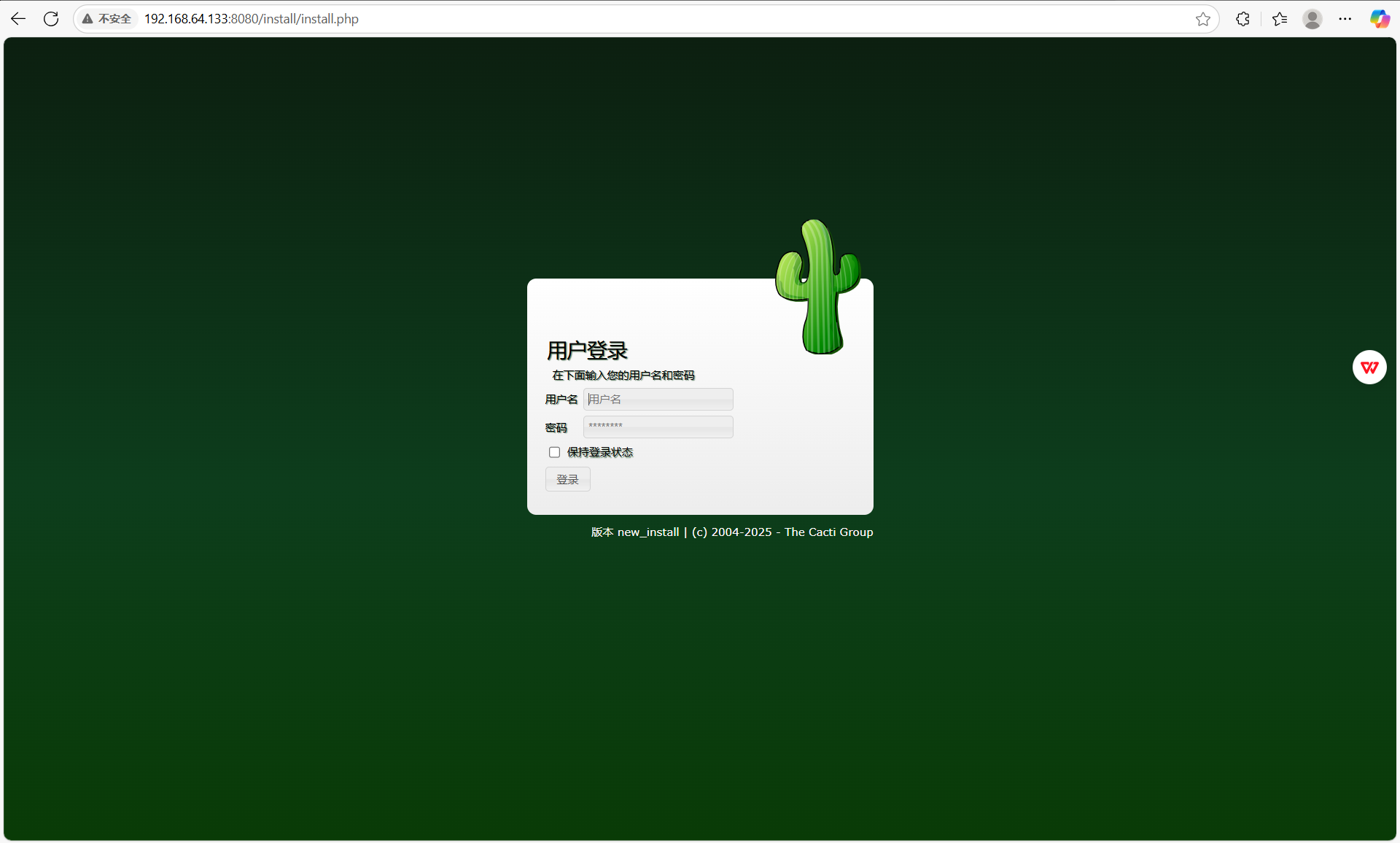1400x843 pixels.
Task: Click the 用户名 field label
Action: click(x=561, y=399)
